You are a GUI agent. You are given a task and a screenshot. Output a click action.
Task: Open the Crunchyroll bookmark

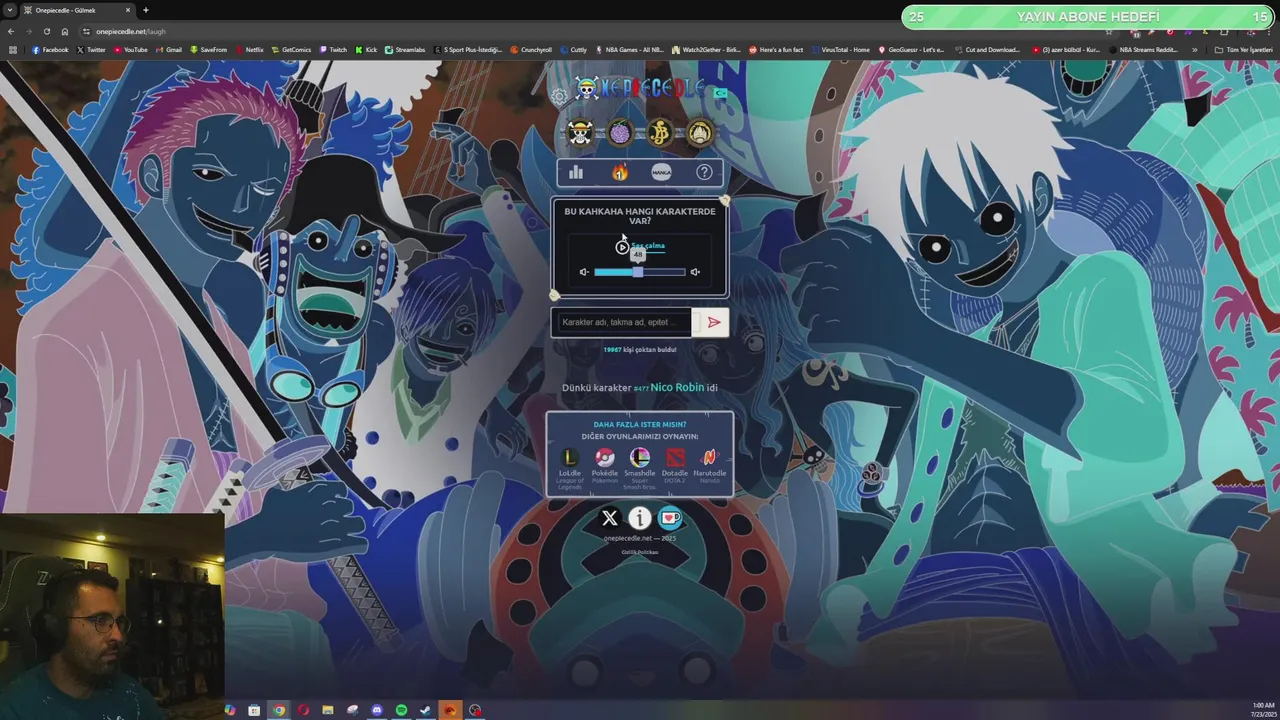pos(531,49)
